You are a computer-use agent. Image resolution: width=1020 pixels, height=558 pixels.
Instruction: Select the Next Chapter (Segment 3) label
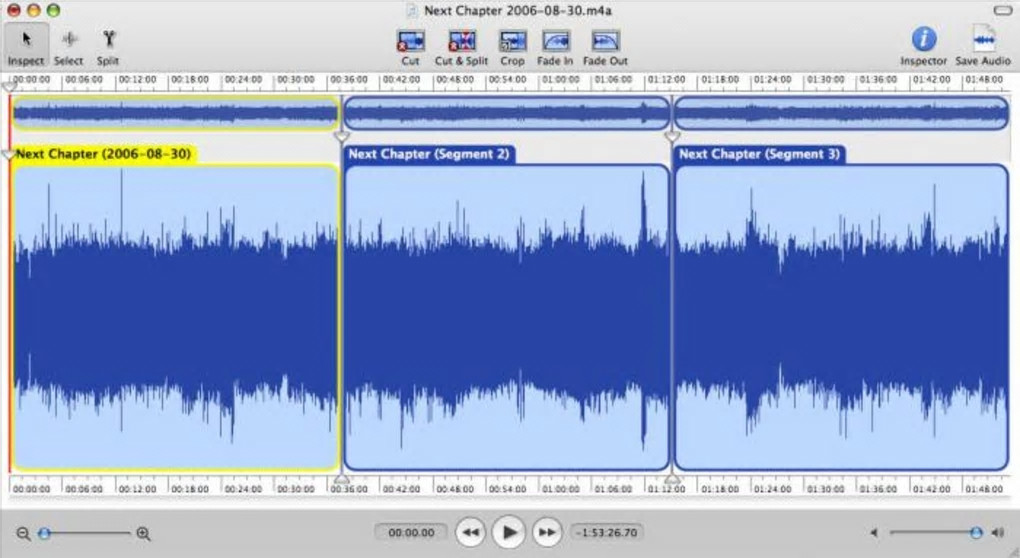[759, 155]
